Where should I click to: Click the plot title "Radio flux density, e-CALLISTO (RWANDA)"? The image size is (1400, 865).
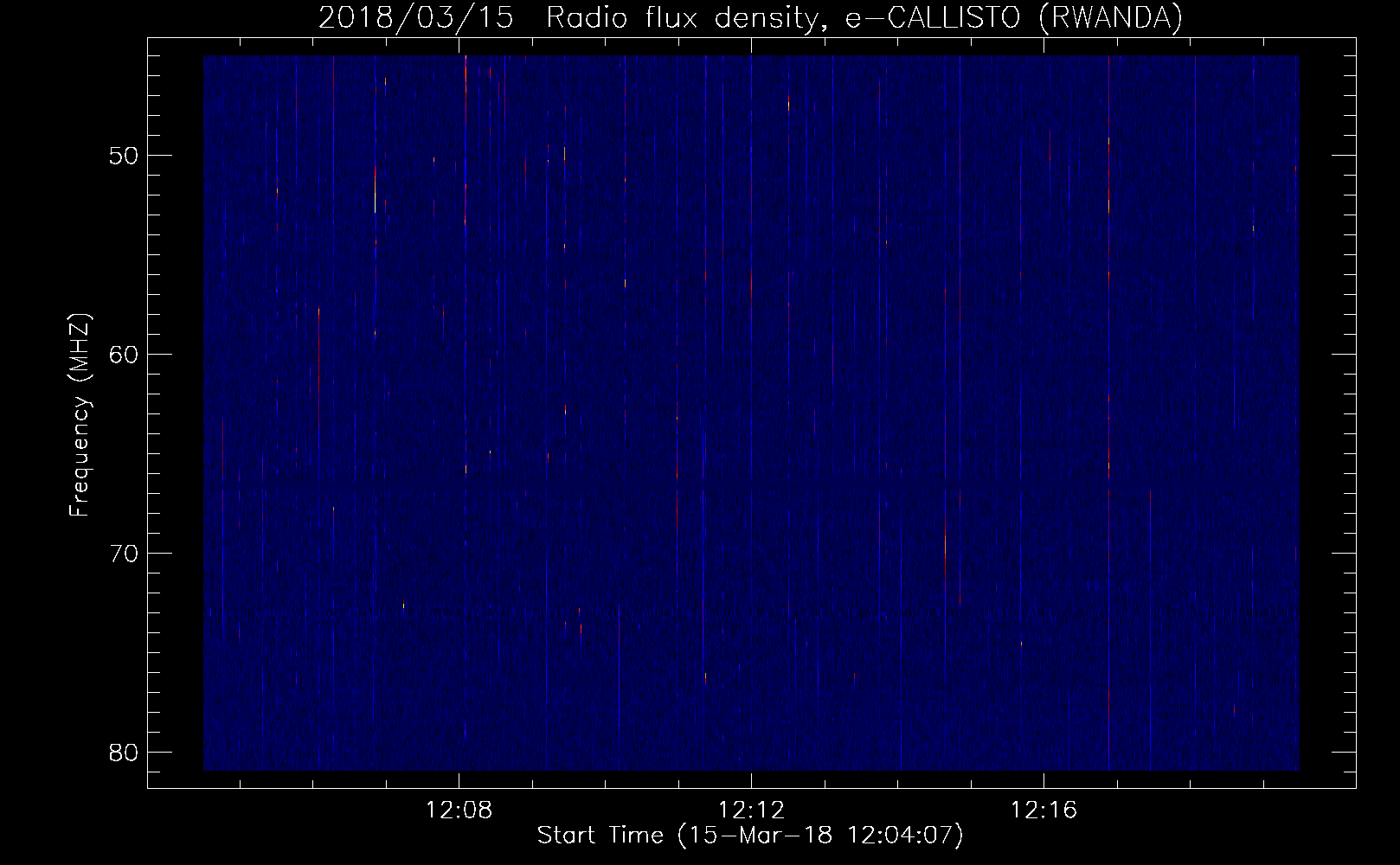coord(864,17)
